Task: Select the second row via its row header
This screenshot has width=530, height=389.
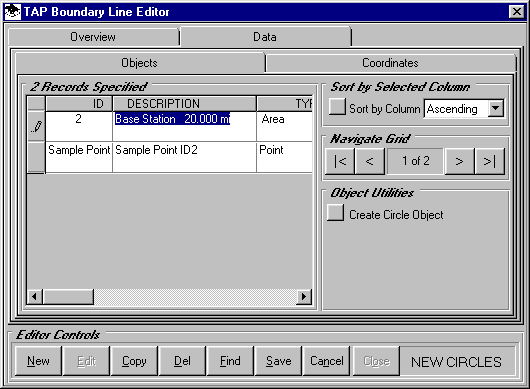Action: click(36, 157)
